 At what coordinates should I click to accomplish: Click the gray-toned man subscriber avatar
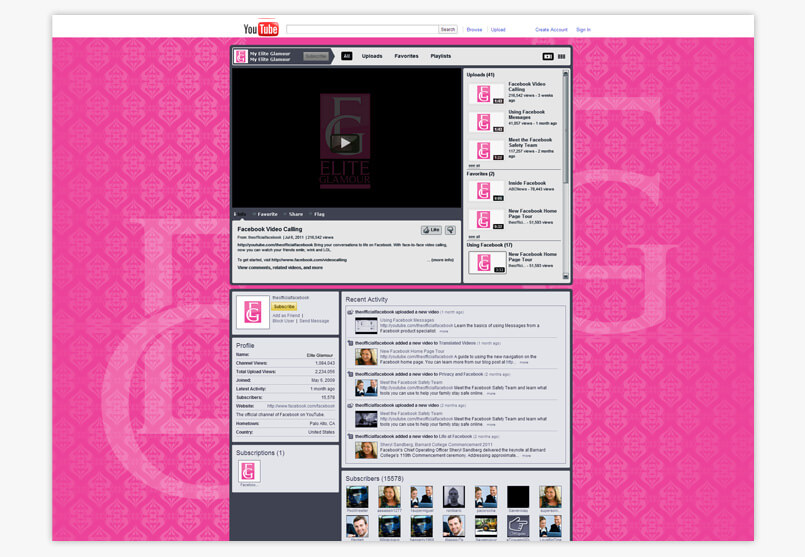pos(454,497)
